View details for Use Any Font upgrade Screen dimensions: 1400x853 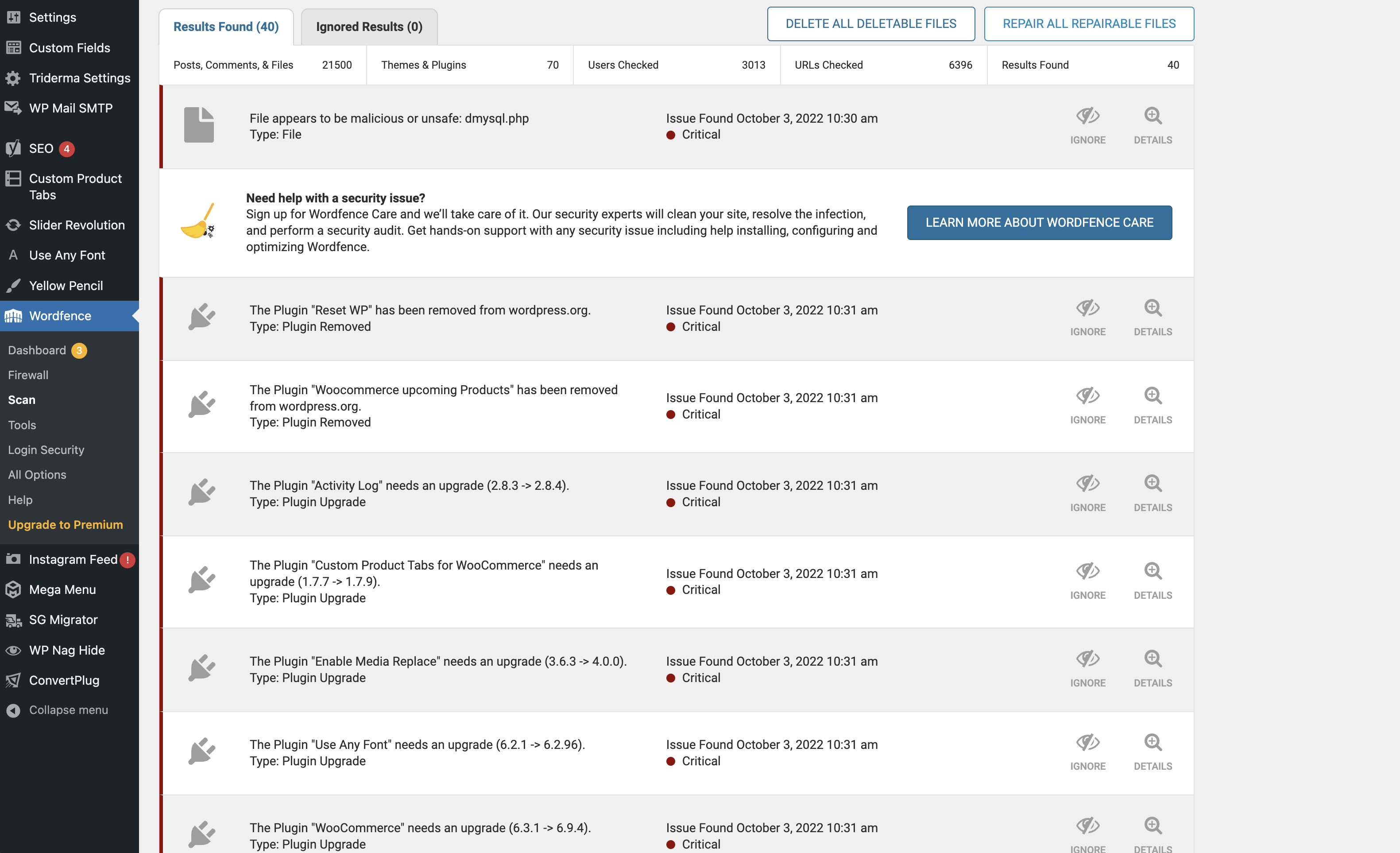pyautogui.click(x=1152, y=752)
